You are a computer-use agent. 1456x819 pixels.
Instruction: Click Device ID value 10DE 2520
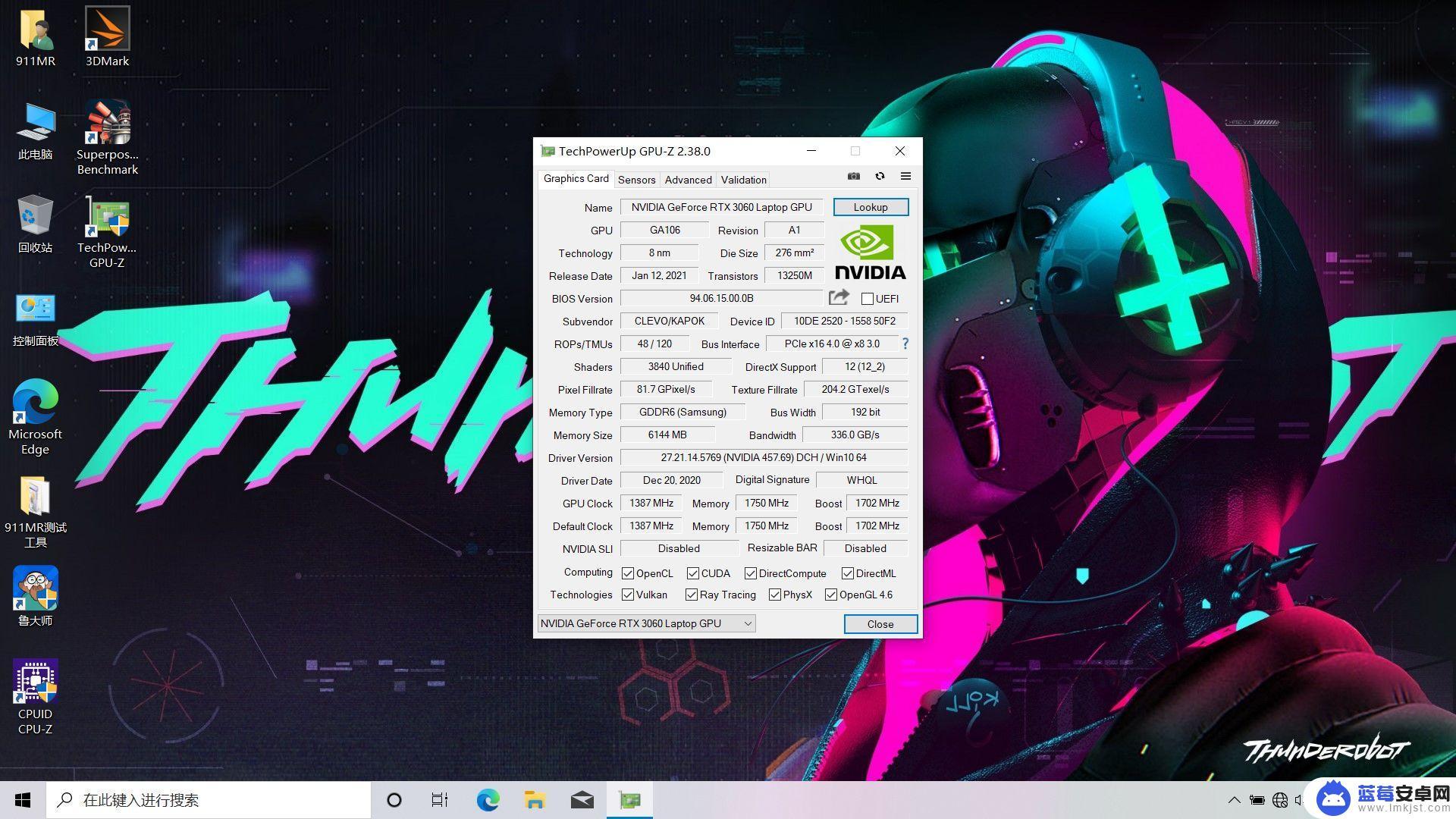(844, 321)
